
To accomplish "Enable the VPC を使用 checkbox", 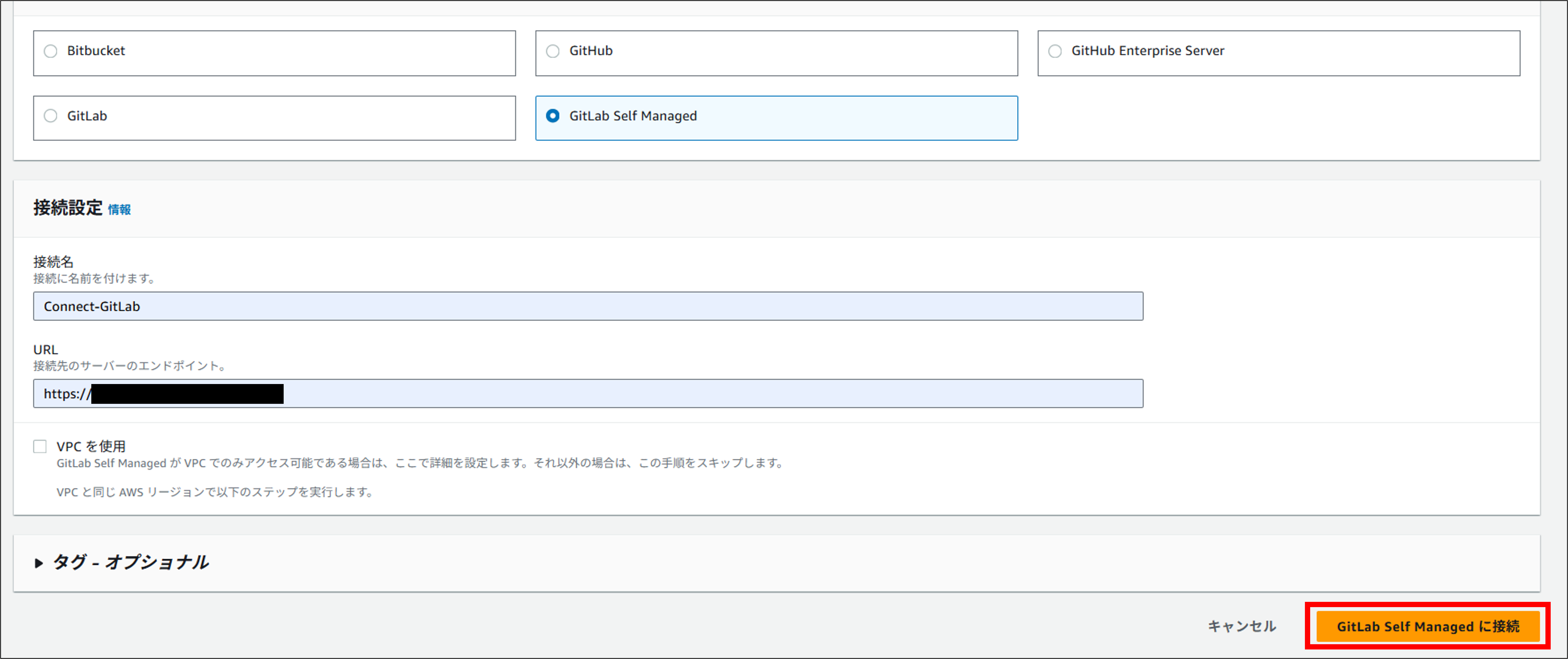I will (40, 447).
